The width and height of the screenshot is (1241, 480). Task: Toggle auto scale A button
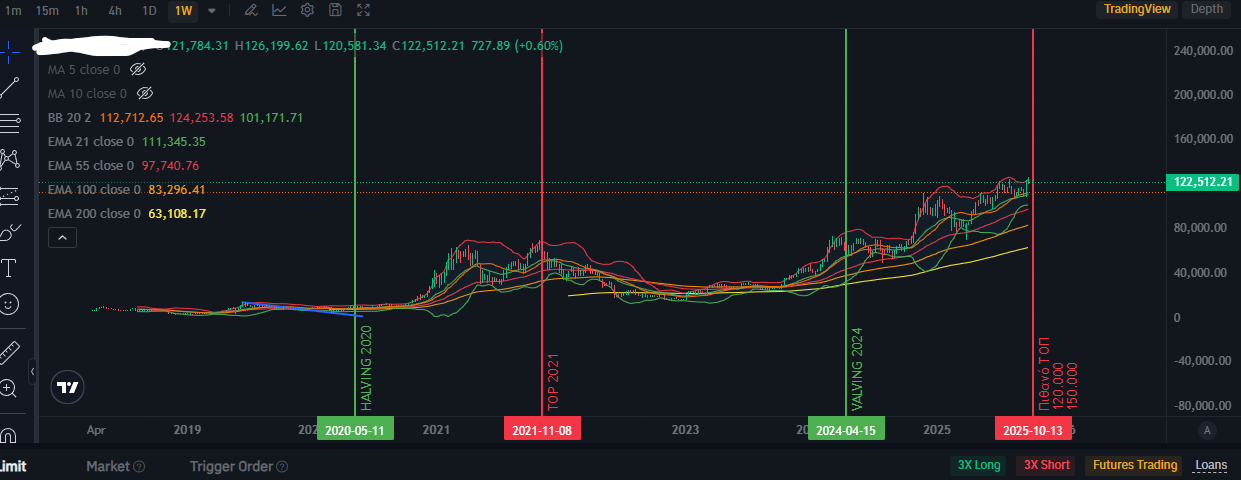tap(1207, 430)
